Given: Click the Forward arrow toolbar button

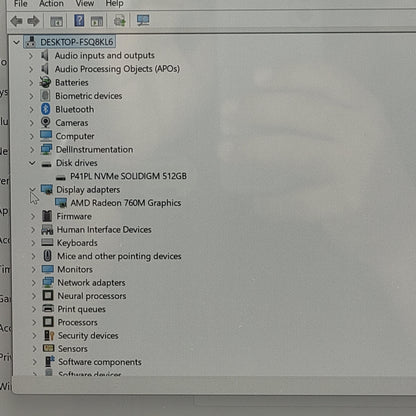Looking at the screenshot, I should tap(33, 22).
